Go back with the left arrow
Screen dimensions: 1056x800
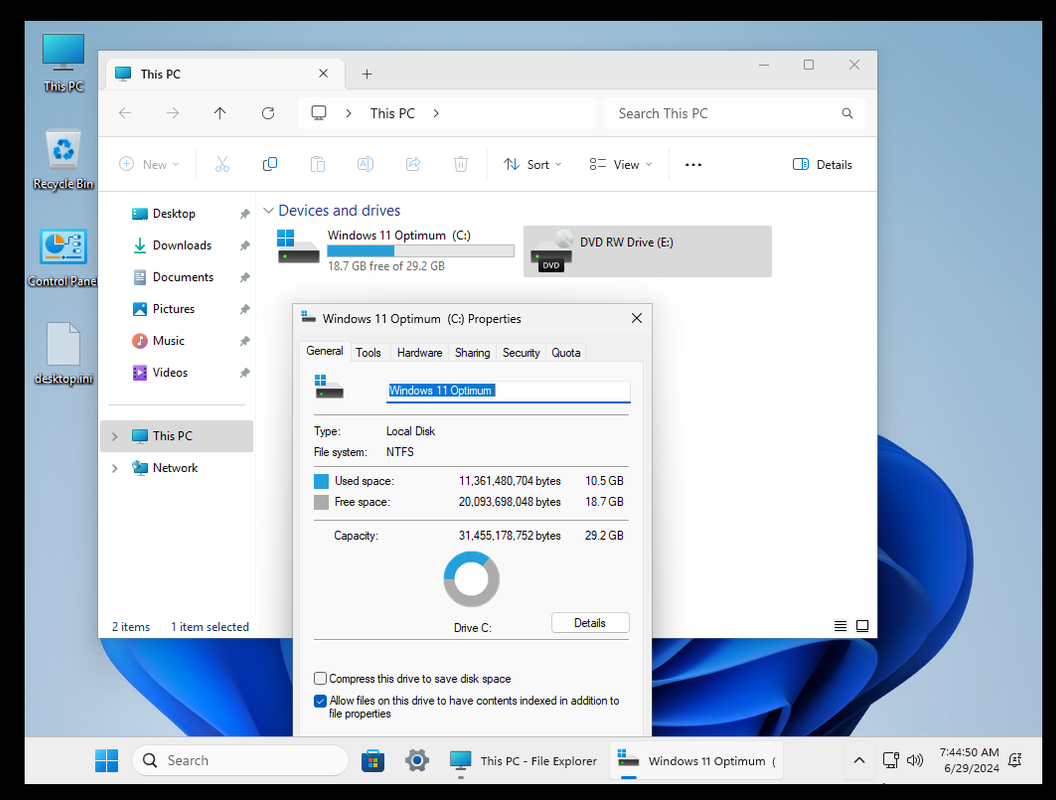tap(125, 113)
